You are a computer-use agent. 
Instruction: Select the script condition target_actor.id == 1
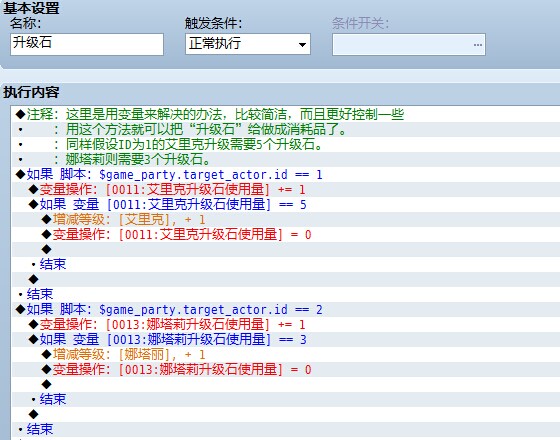pos(286,174)
